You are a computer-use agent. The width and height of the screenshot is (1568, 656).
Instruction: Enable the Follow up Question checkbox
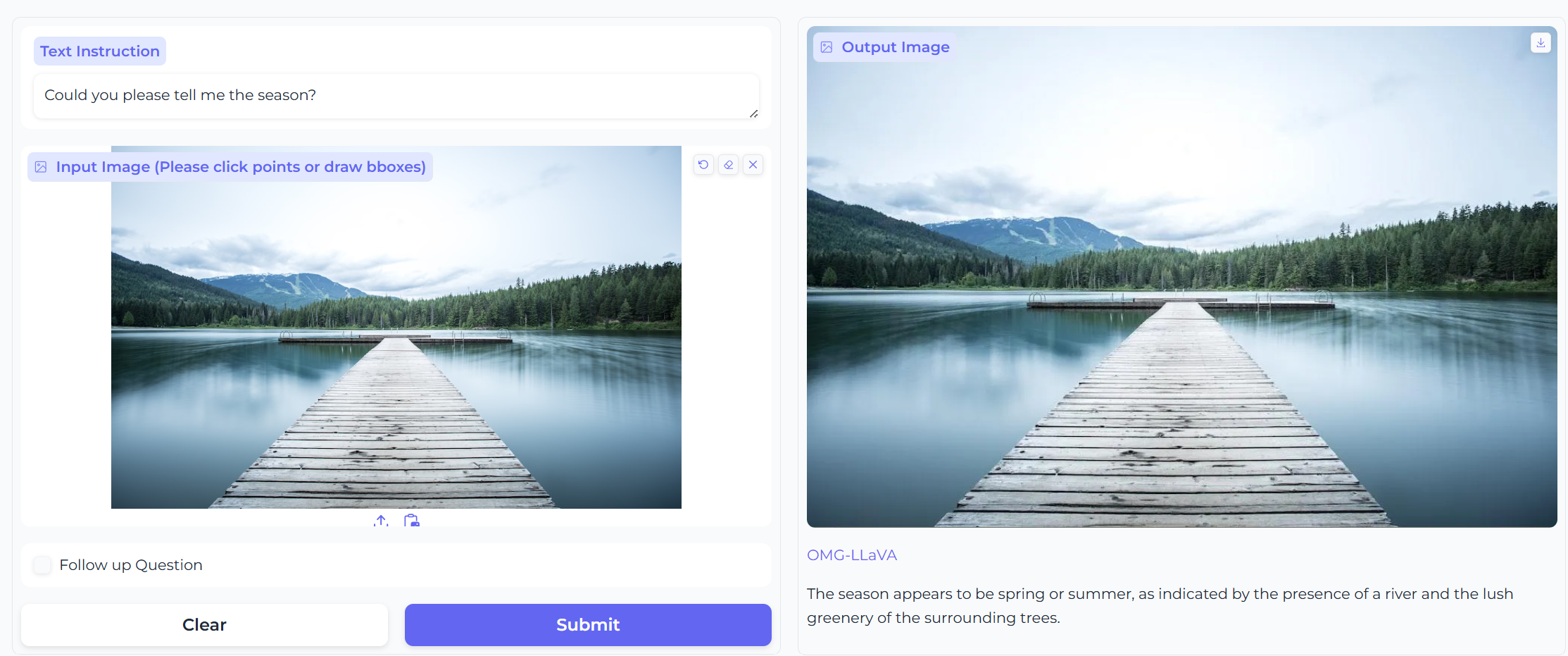click(x=42, y=565)
